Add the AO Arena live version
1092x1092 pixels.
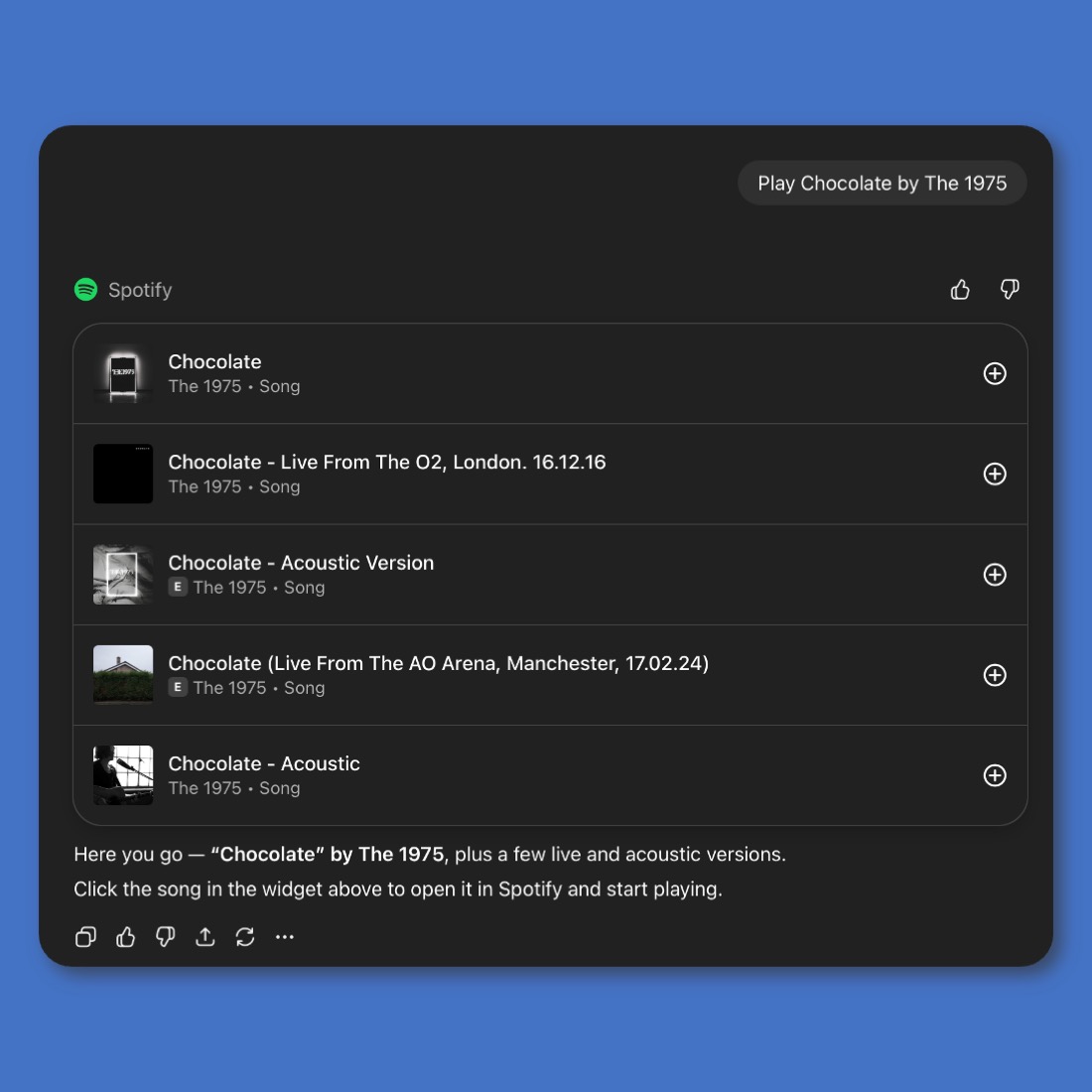pos(995,675)
